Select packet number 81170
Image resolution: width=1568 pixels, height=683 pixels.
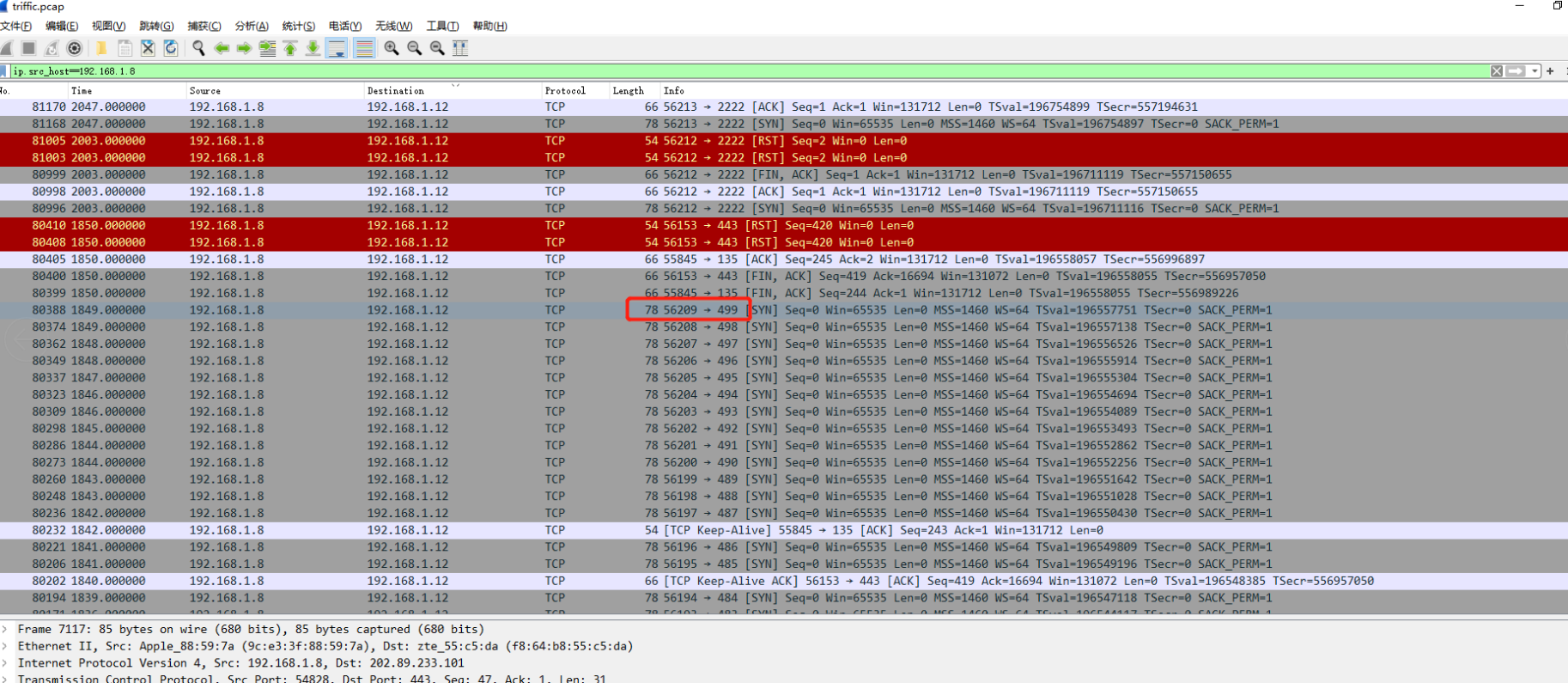tap(784, 107)
